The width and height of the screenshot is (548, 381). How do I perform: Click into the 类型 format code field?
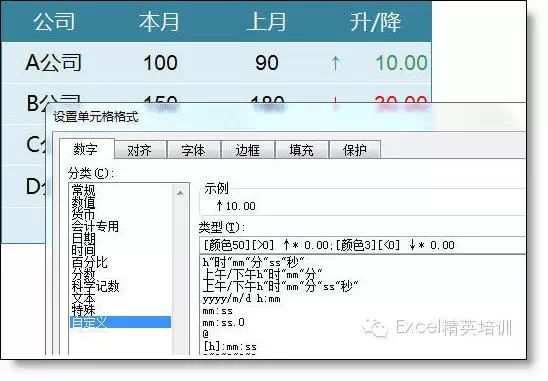point(363,245)
